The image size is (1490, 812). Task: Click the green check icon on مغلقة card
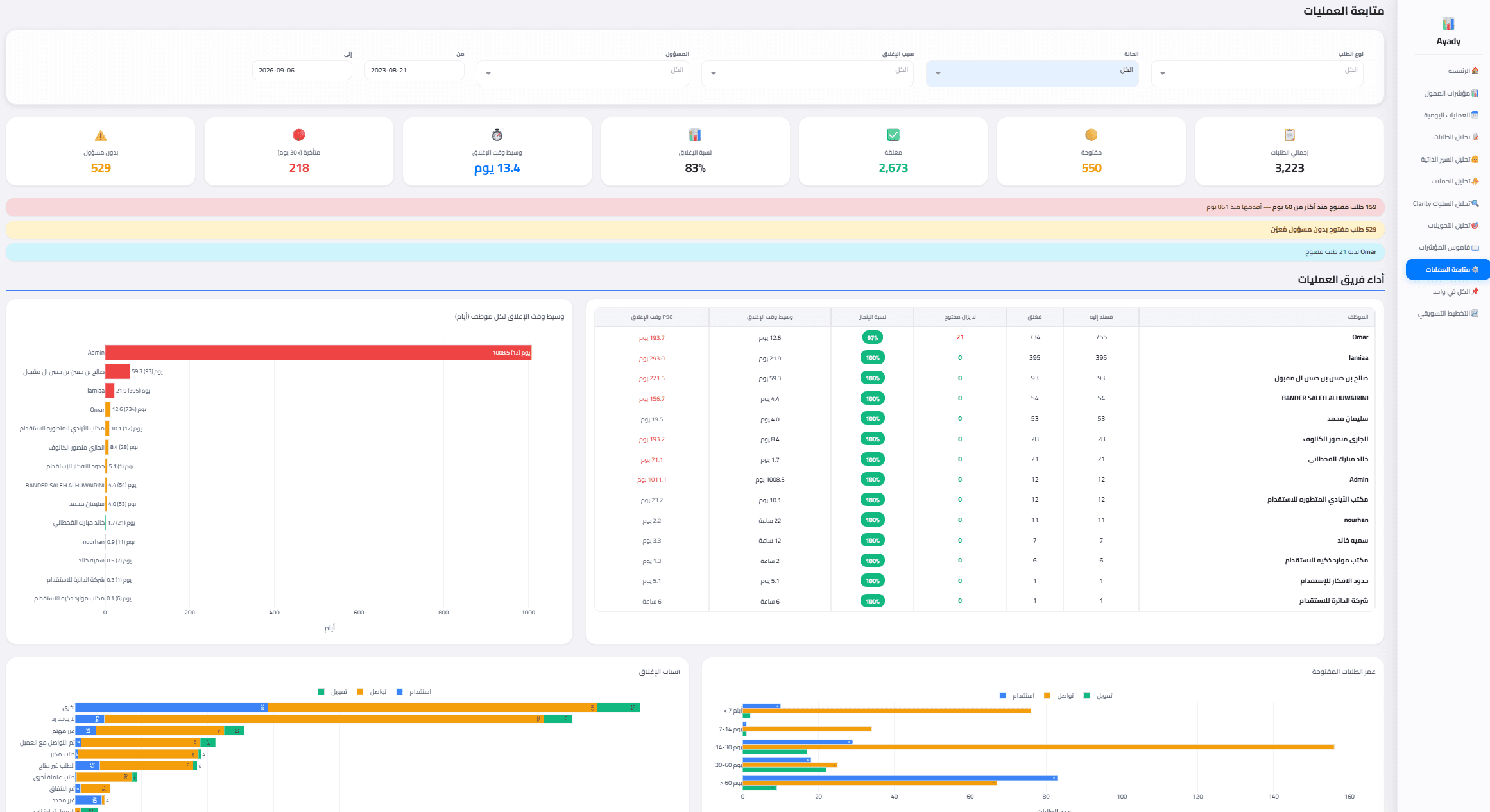point(893,135)
